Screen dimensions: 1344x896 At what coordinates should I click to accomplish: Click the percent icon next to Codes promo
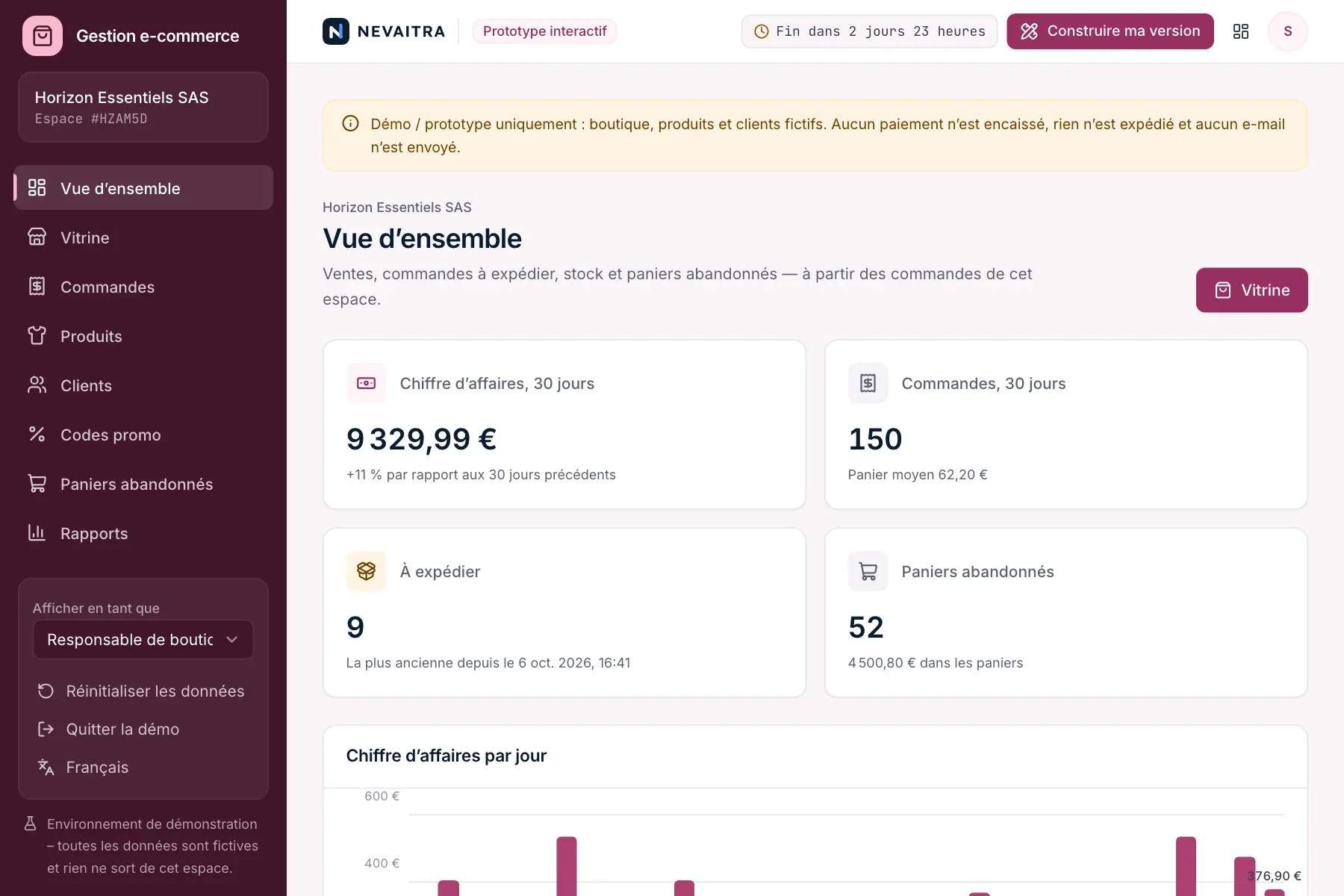point(37,435)
